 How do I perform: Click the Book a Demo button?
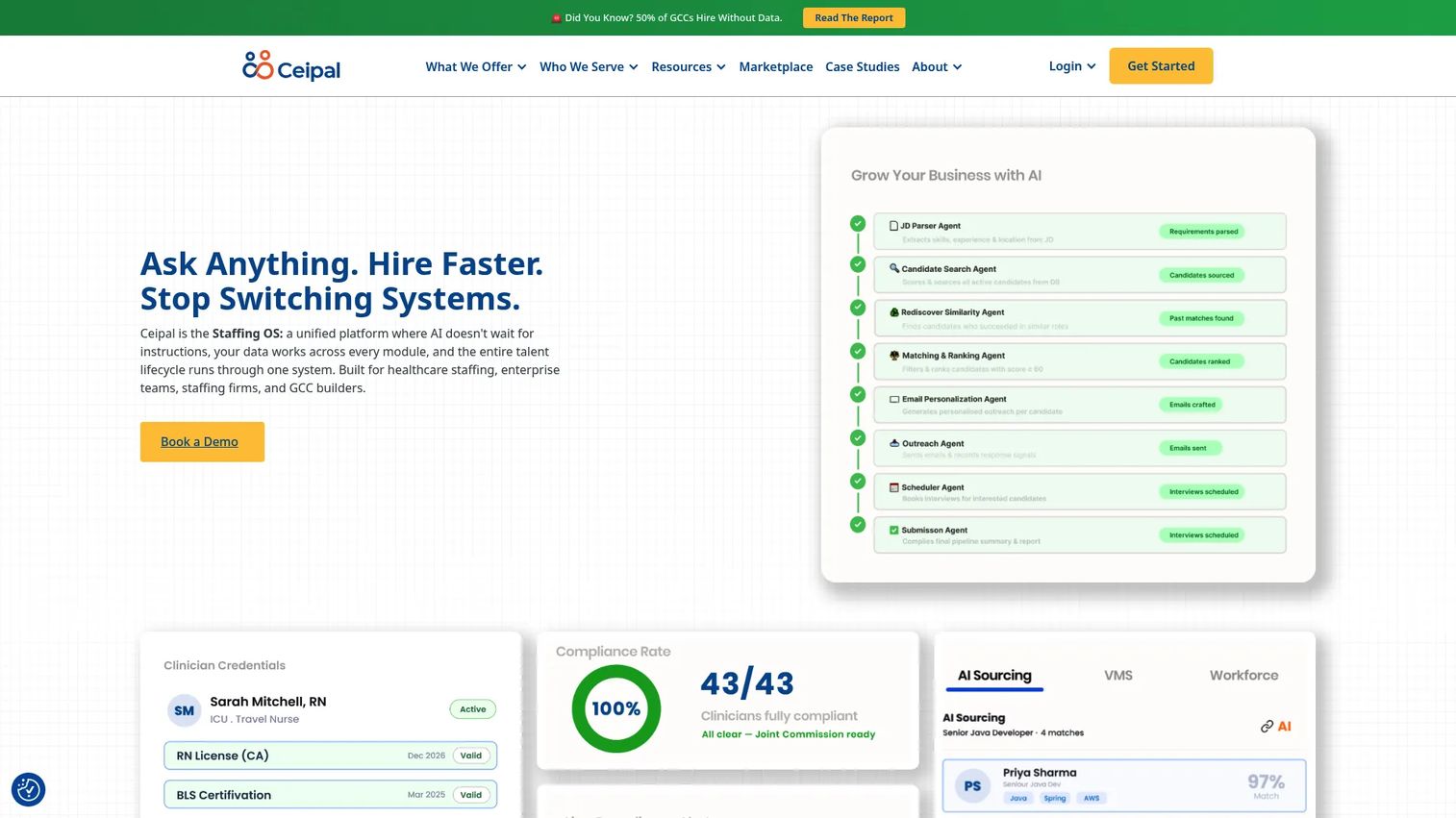[x=202, y=441]
